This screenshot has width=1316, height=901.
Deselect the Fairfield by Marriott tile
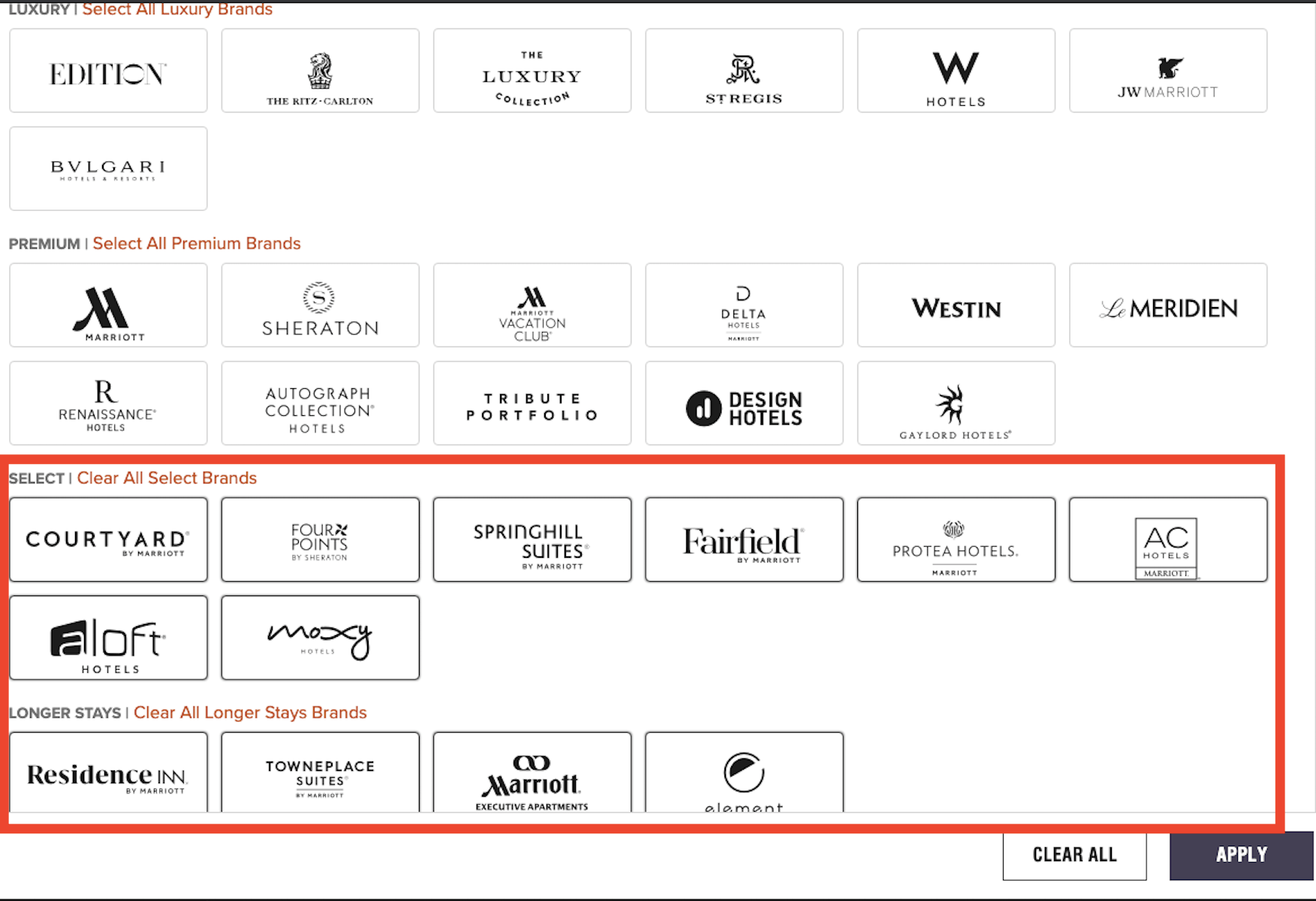[744, 539]
